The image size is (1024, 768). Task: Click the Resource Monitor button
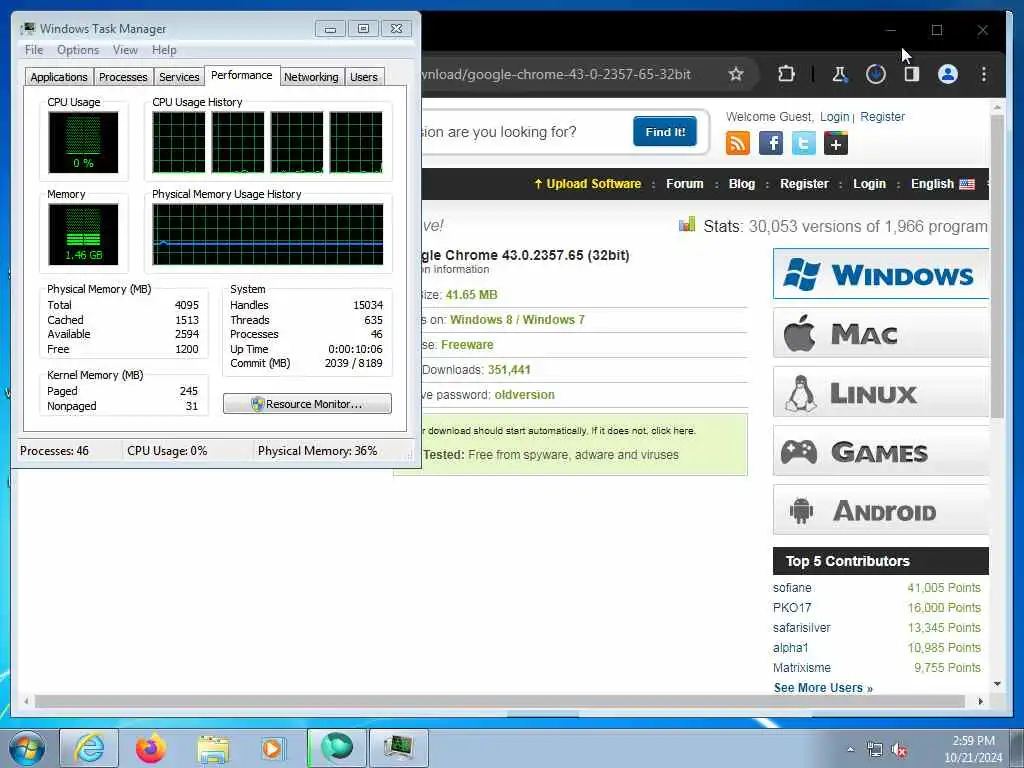tap(308, 404)
